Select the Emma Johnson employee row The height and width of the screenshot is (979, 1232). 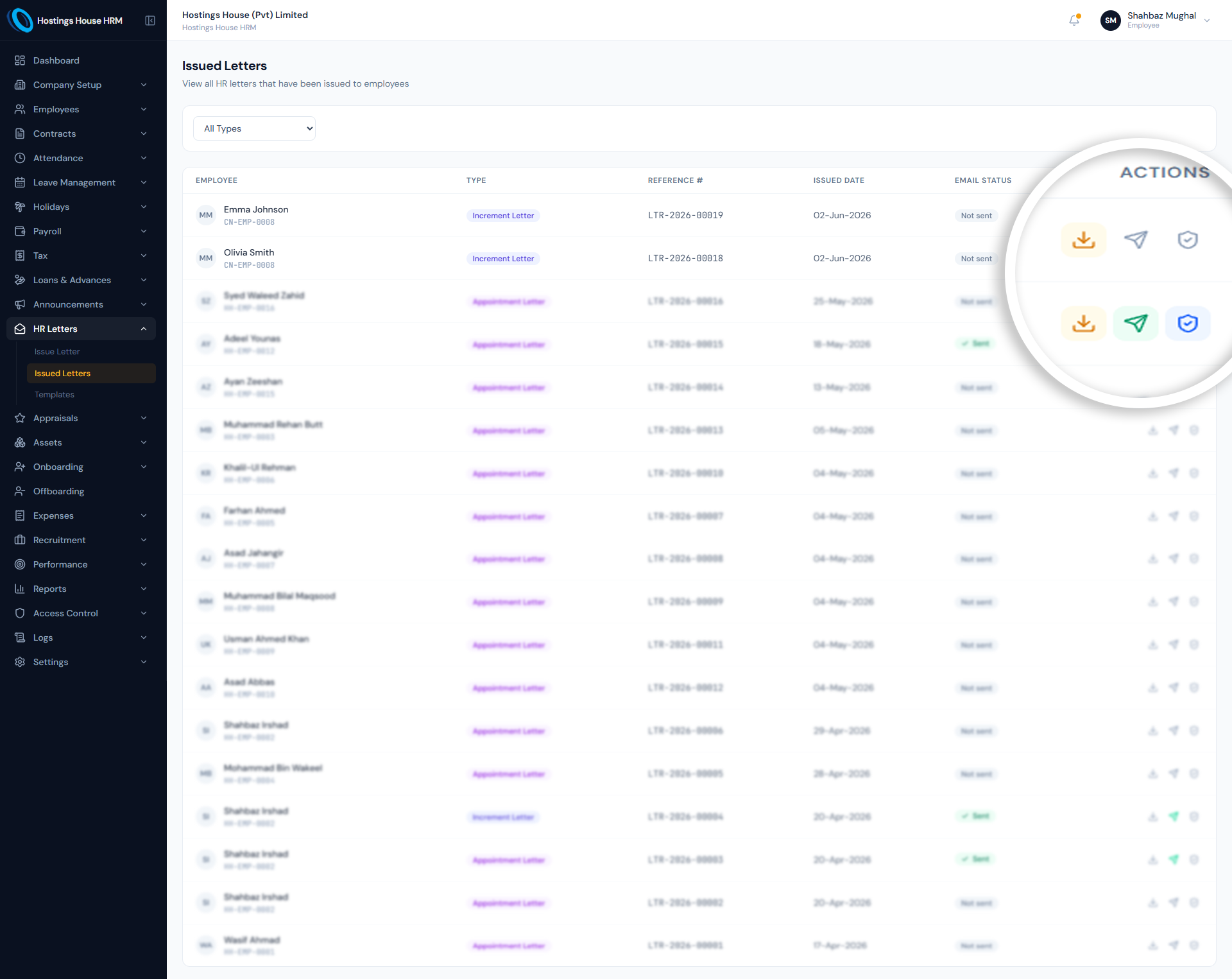699,215
